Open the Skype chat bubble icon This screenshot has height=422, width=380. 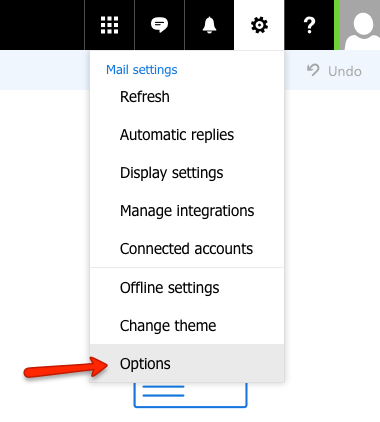point(159,25)
